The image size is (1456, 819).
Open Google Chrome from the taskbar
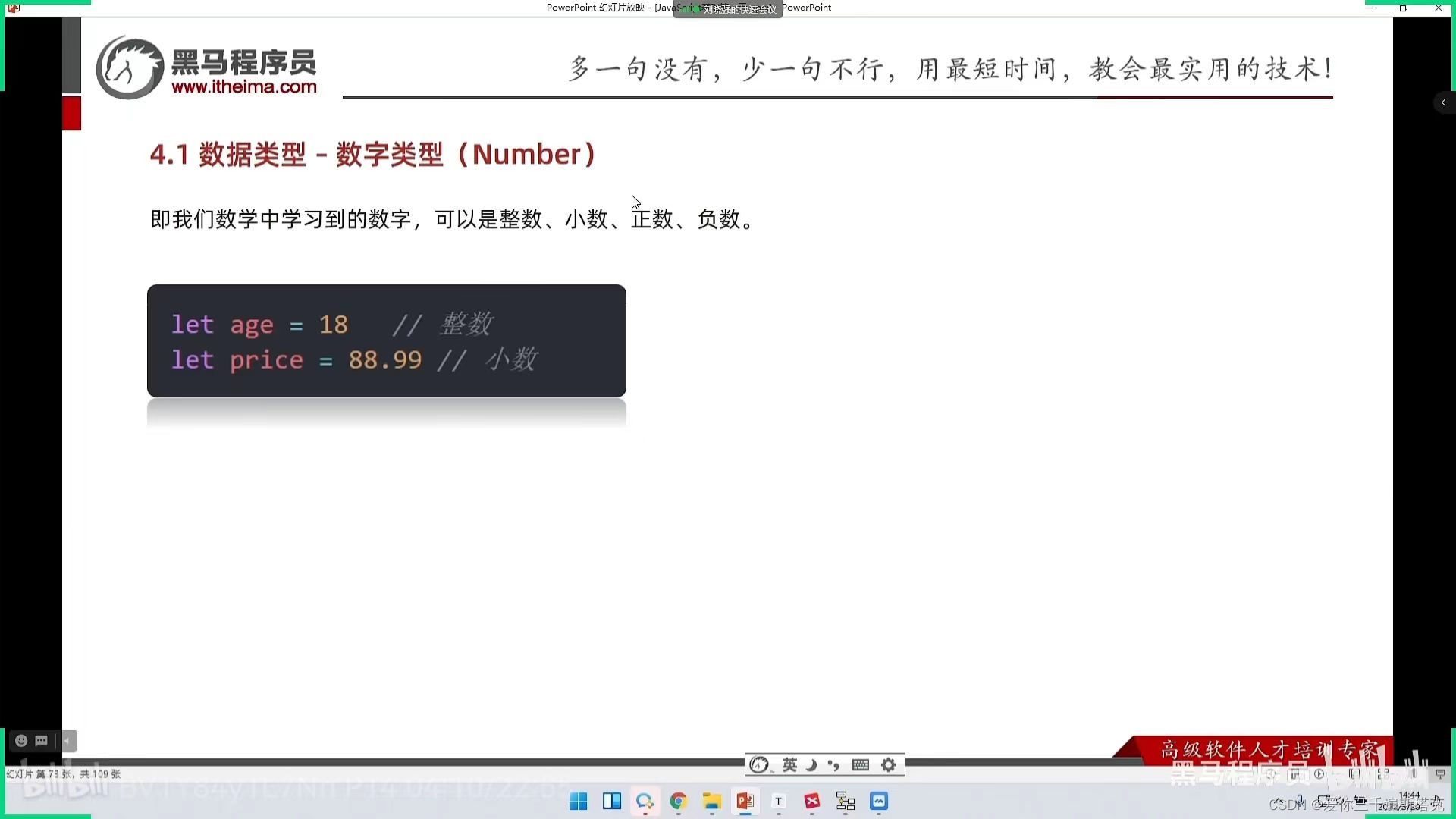679,802
